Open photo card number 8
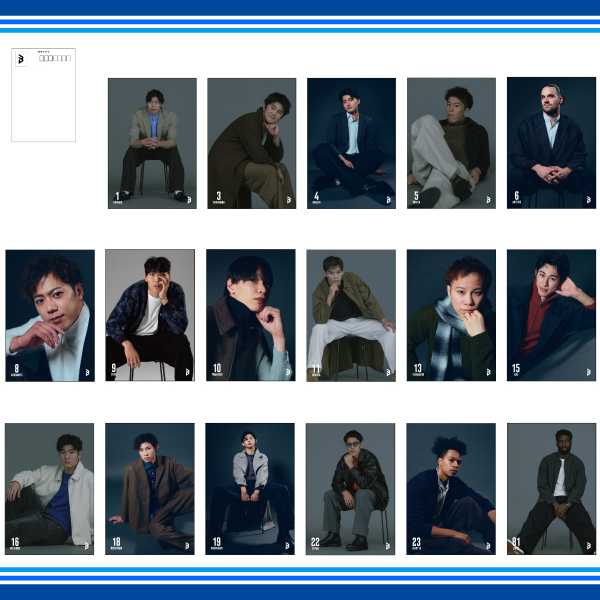 50,315
